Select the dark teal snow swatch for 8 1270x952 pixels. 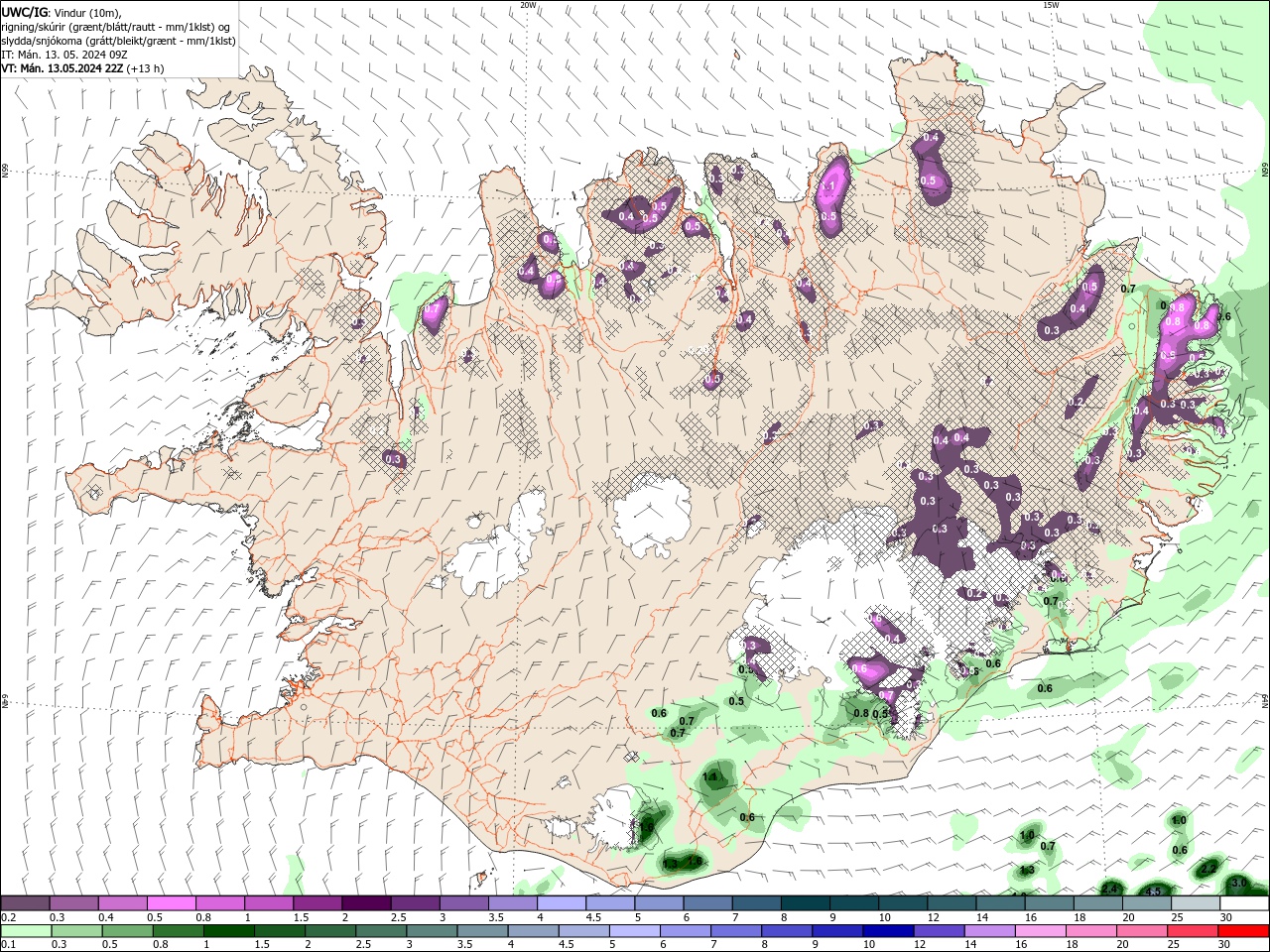point(805,902)
